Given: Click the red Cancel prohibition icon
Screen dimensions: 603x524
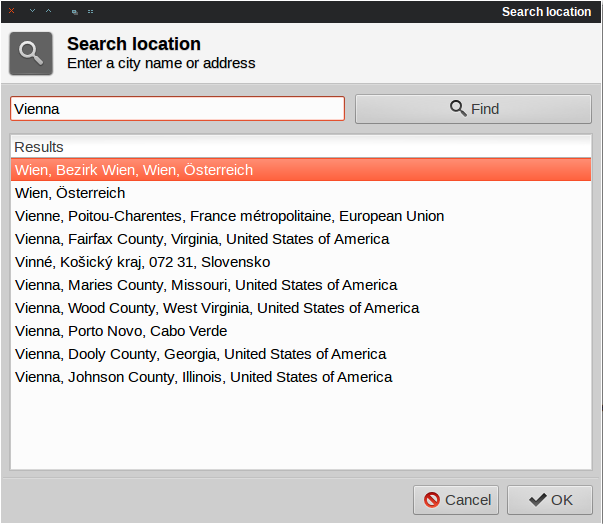Looking at the screenshot, I should (x=432, y=500).
